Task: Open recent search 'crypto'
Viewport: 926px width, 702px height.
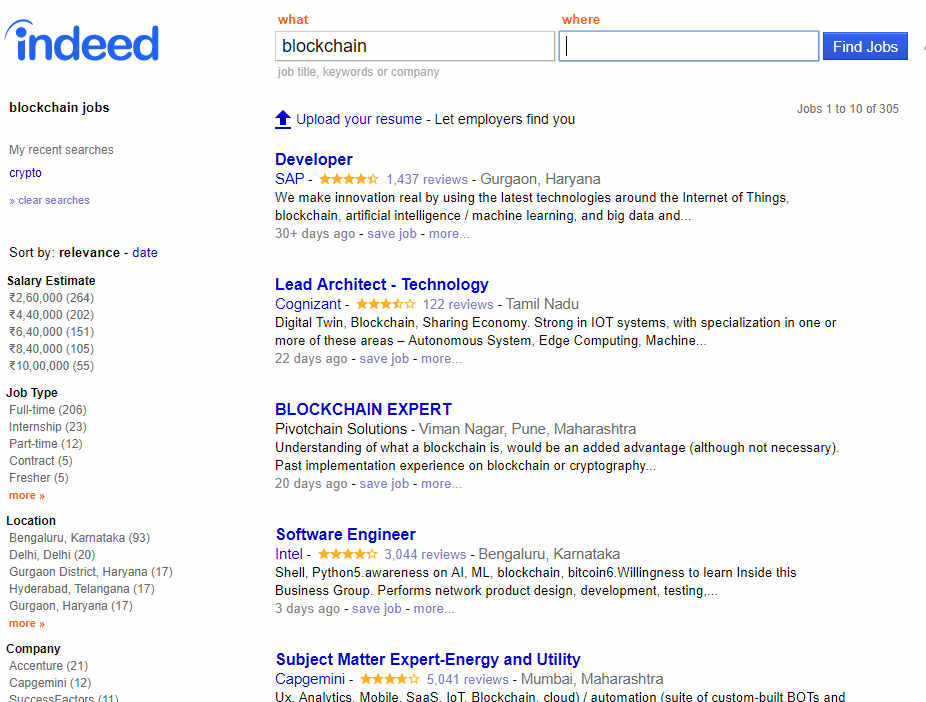Action: tap(25, 173)
